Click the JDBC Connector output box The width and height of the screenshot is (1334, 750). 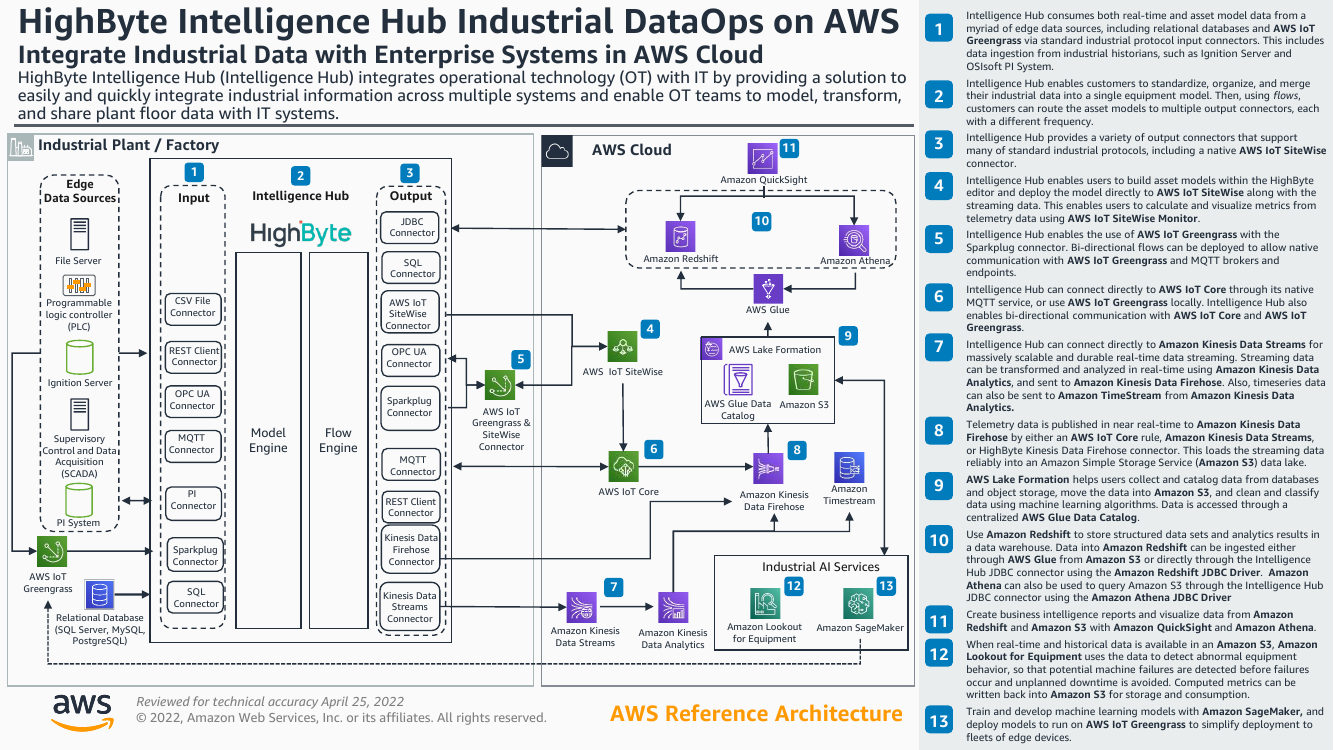pos(411,227)
